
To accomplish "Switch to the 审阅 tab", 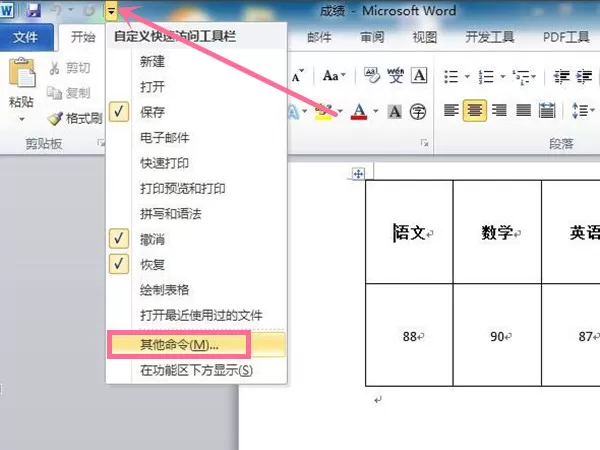I will tap(372, 38).
